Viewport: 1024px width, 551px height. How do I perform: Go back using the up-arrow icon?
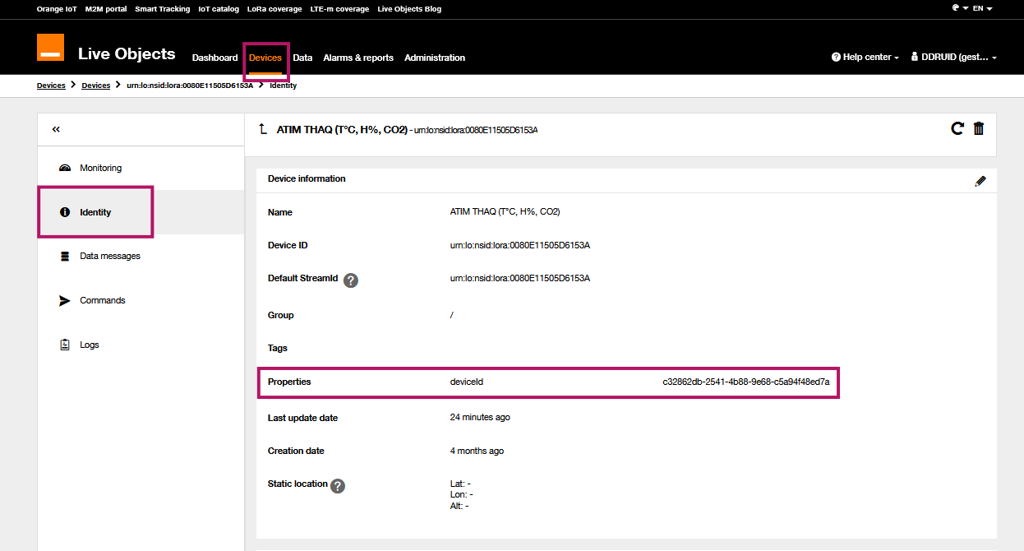pos(263,129)
